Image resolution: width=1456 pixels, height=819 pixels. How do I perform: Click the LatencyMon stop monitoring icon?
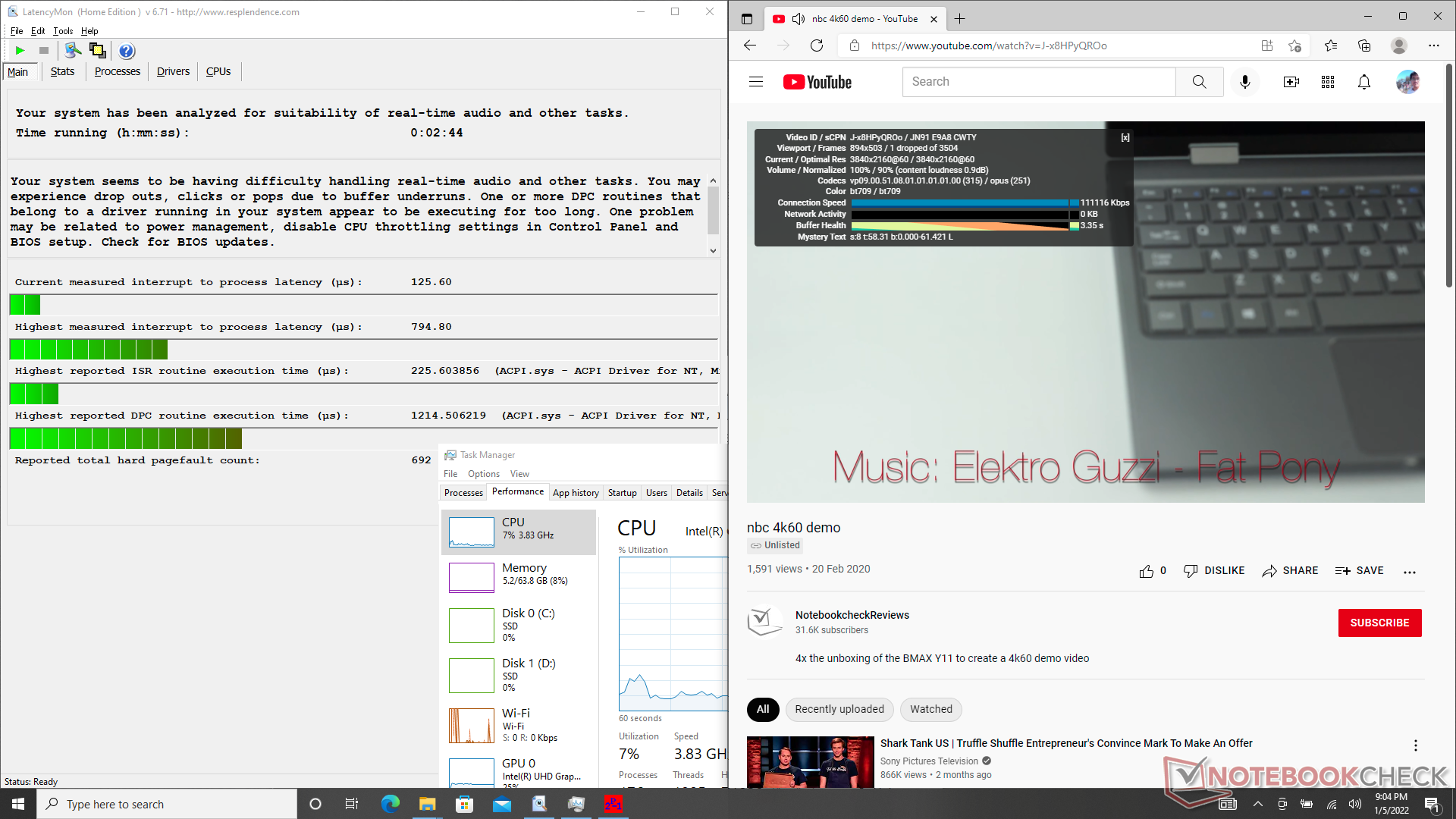coord(44,51)
